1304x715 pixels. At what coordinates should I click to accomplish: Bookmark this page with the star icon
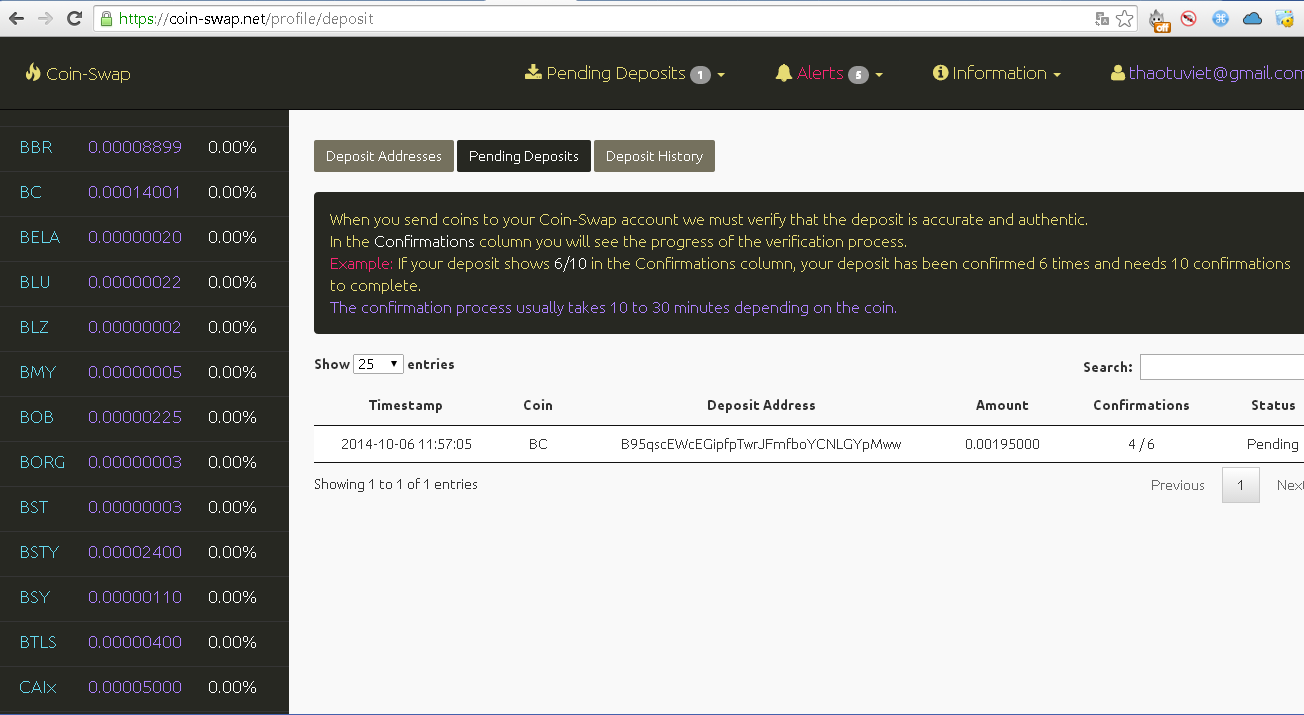coord(1124,18)
